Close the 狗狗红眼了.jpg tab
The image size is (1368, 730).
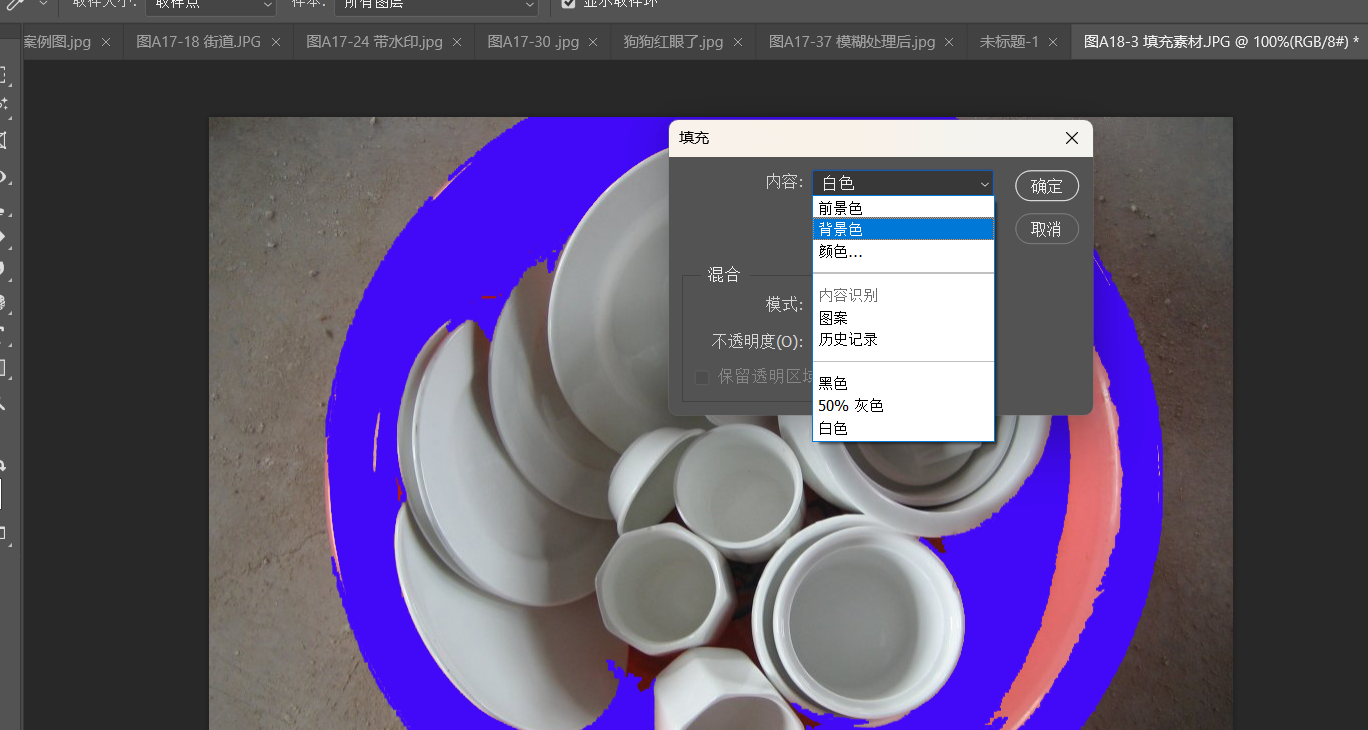[x=738, y=42]
